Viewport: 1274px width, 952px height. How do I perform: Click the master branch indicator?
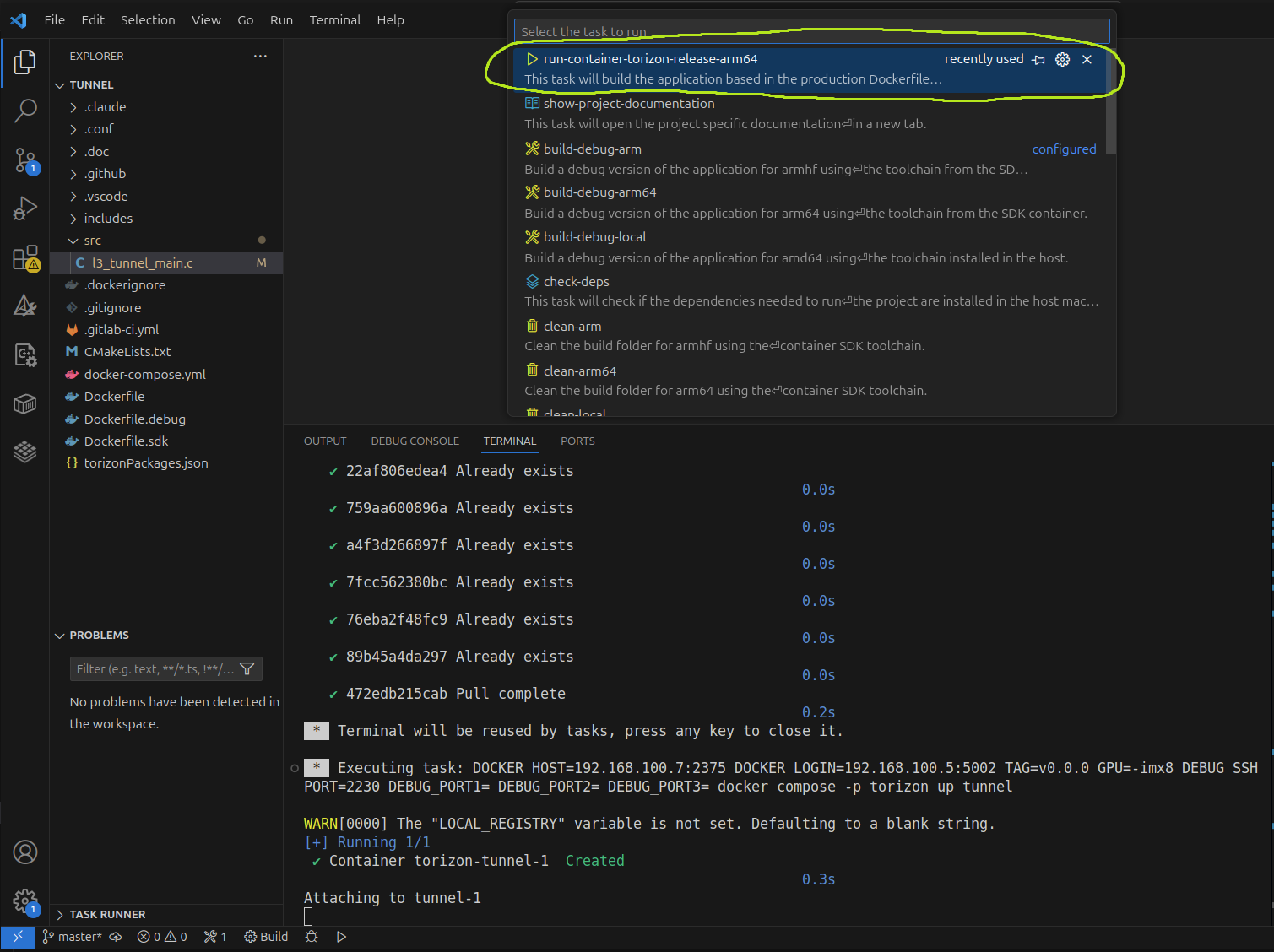point(73,937)
